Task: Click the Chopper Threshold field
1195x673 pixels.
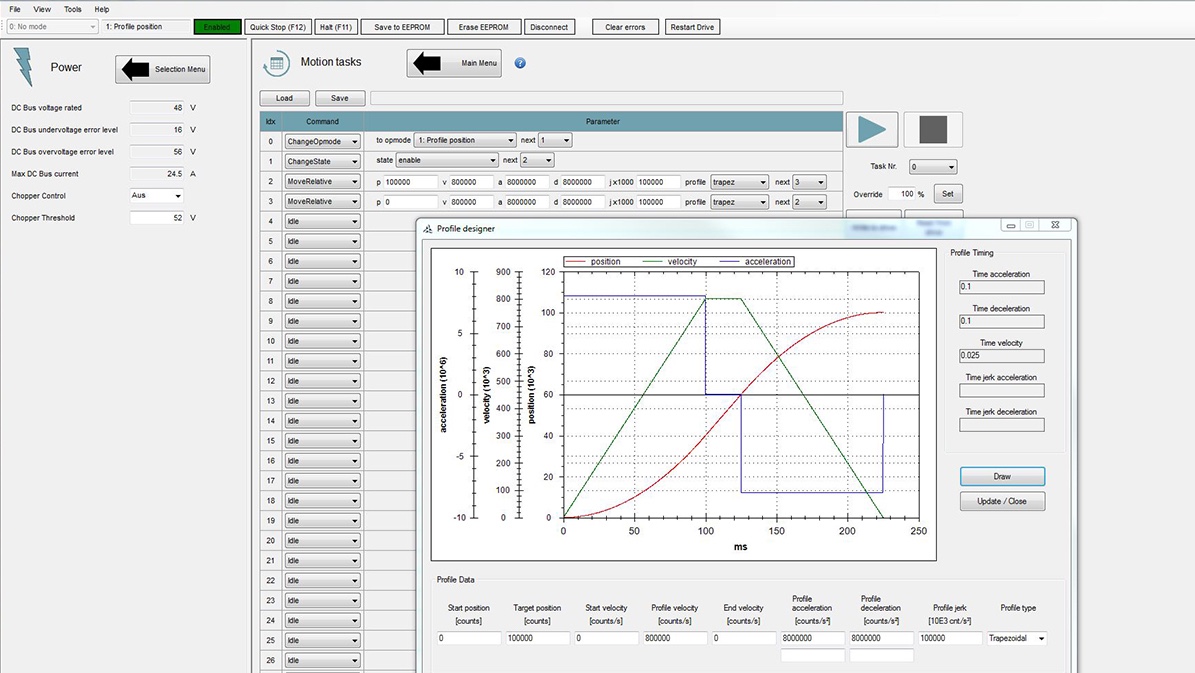Action: pos(157,218)
